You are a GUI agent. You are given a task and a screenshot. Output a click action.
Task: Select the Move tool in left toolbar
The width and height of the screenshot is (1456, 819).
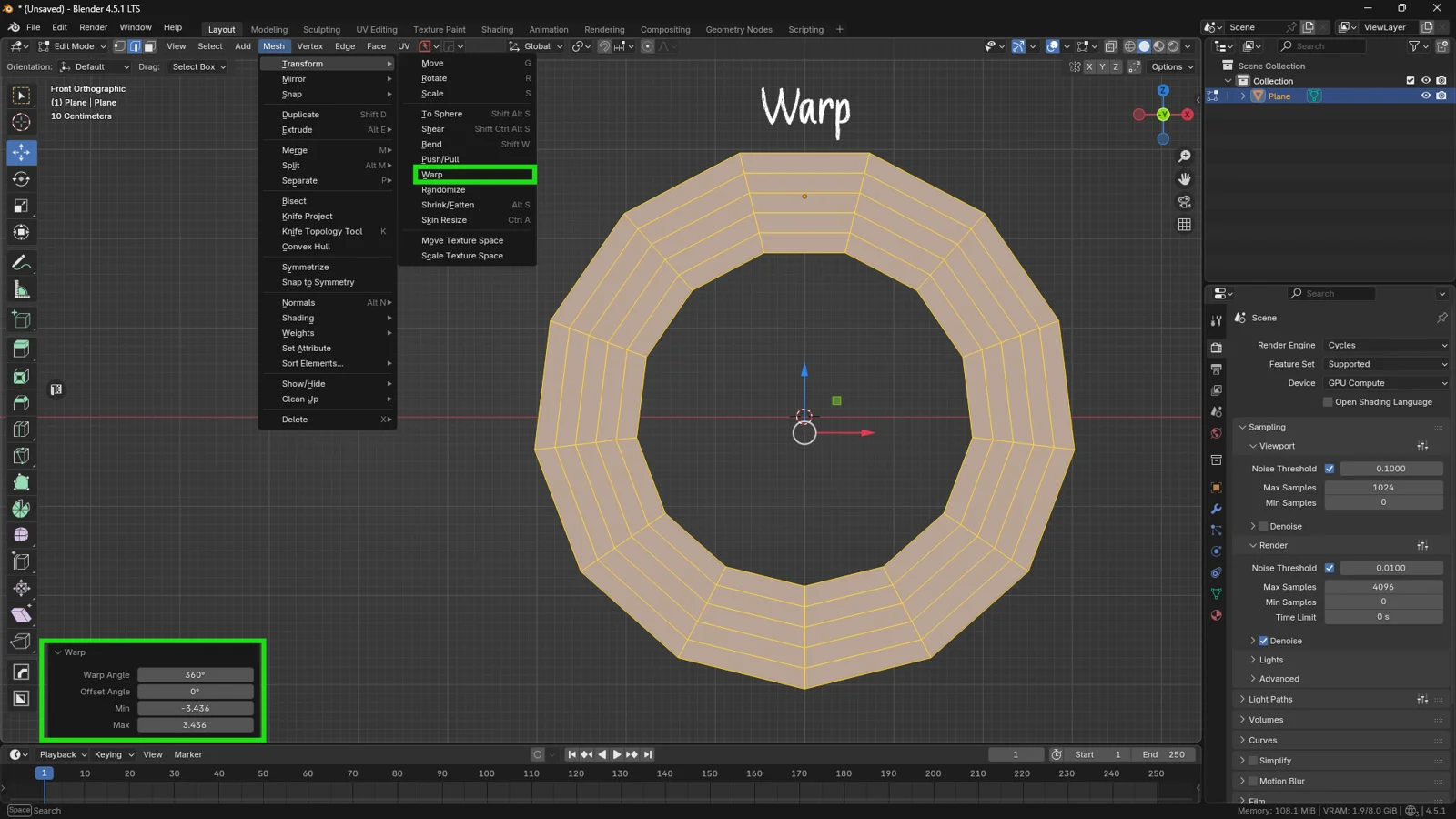[x=21, y=152]
